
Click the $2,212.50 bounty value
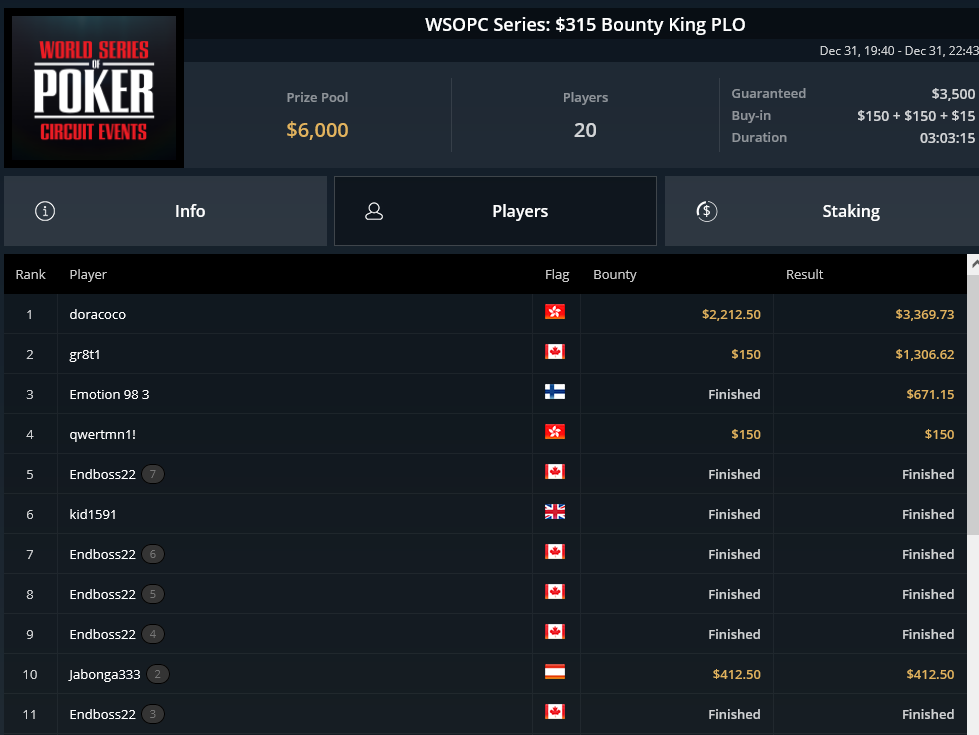(731, 314)
